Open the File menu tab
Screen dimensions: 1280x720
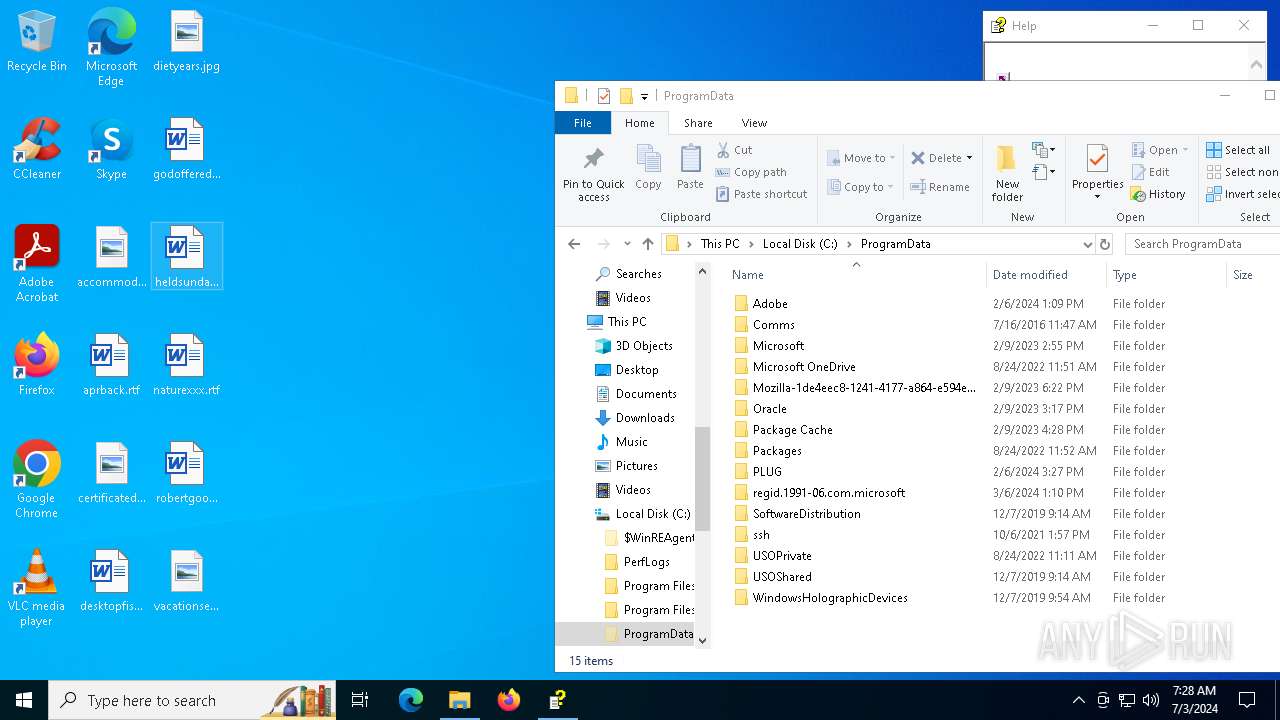(582, 123)
